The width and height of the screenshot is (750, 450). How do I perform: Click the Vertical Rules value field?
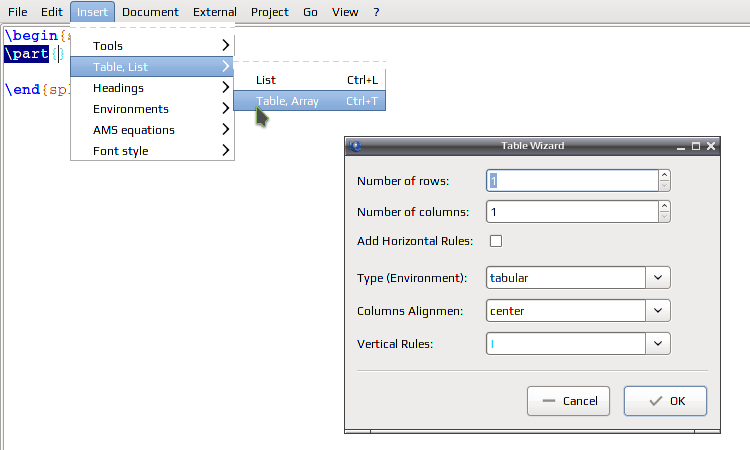pos(566,344)
